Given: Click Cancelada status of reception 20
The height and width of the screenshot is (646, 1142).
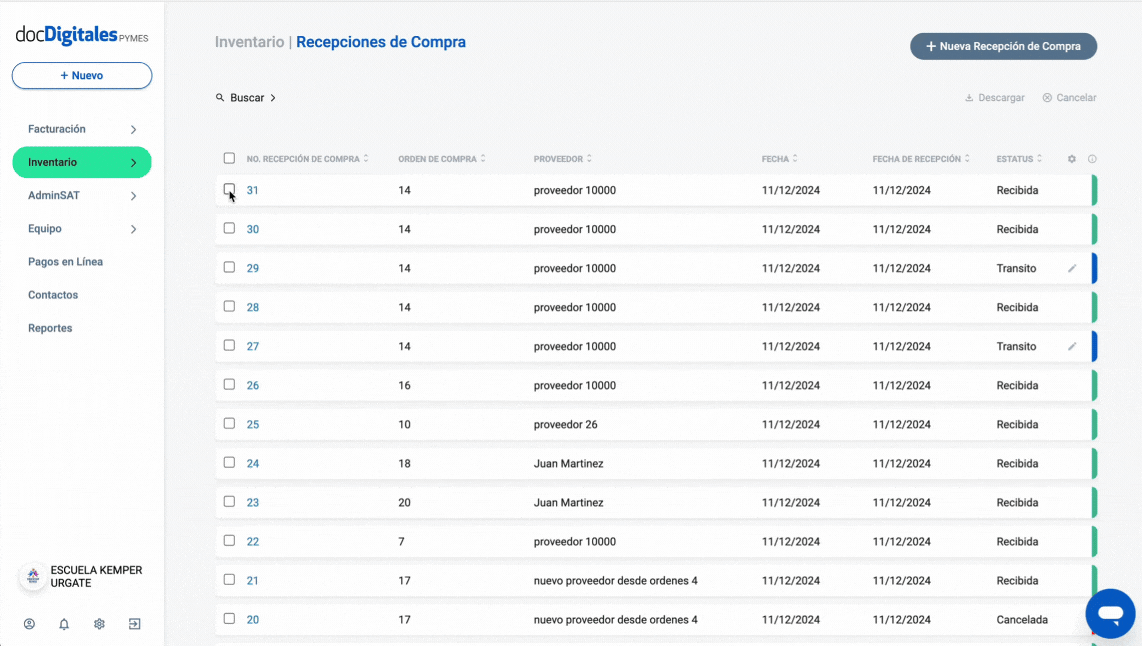Looking at the screenshot, I should pyautogui.click(x=1022, y=620).
